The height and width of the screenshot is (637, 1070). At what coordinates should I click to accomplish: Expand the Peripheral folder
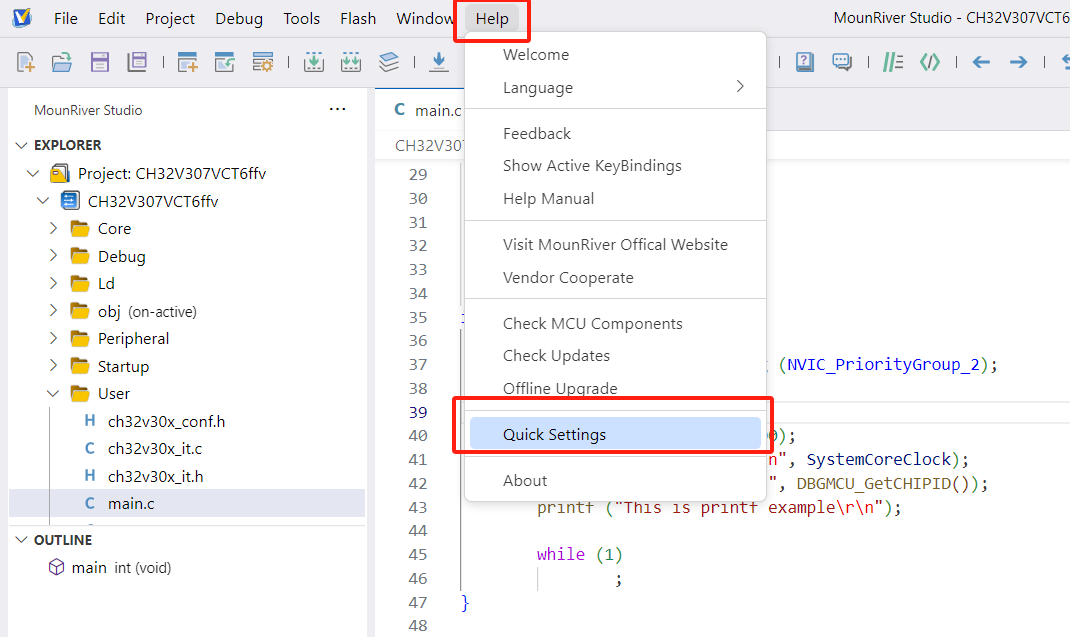pyautogui.click(x=53, y=338)
